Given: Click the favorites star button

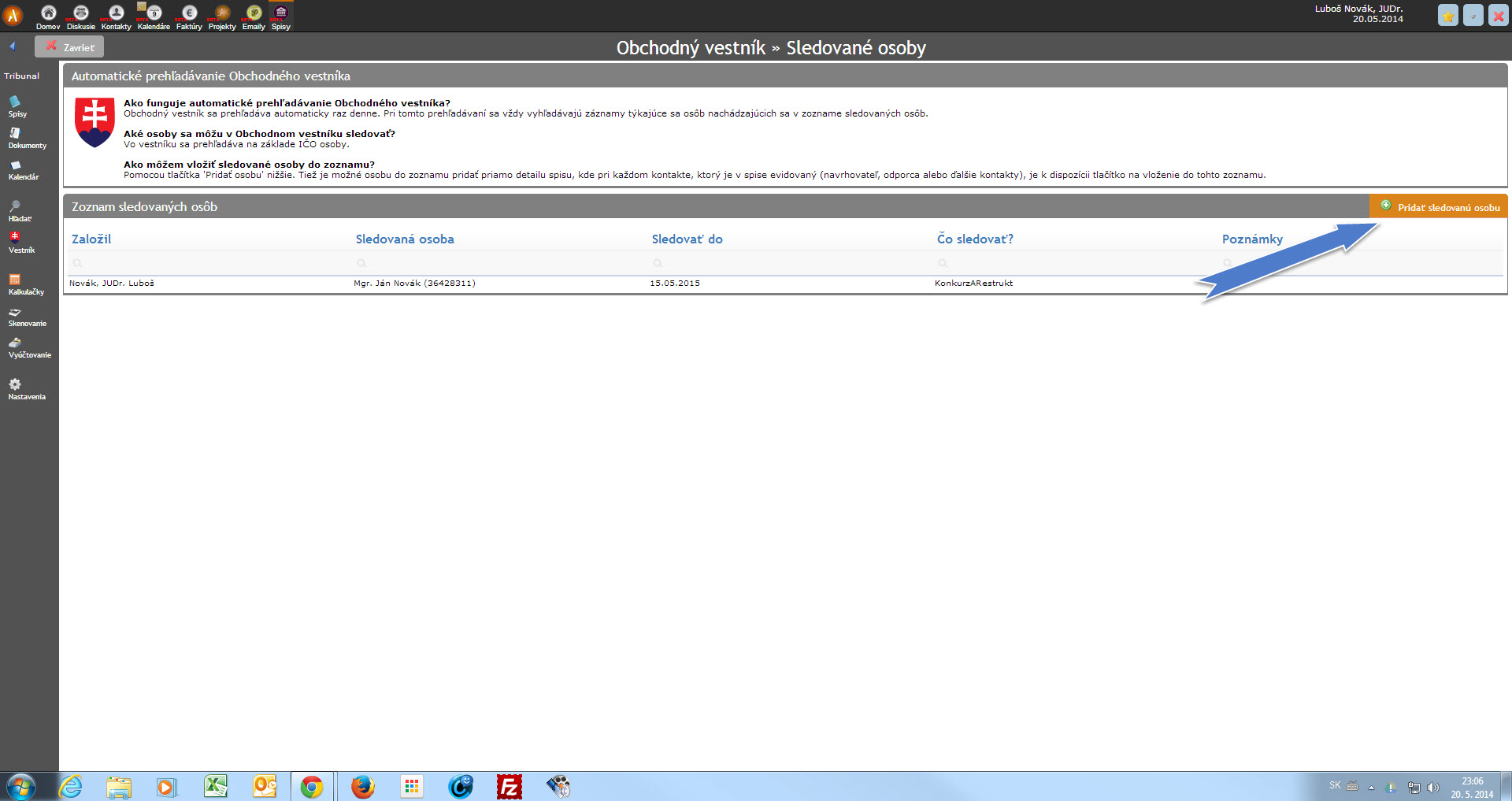Looking at the screenshot, I should pyautogui.click(x=1447, y=15).
